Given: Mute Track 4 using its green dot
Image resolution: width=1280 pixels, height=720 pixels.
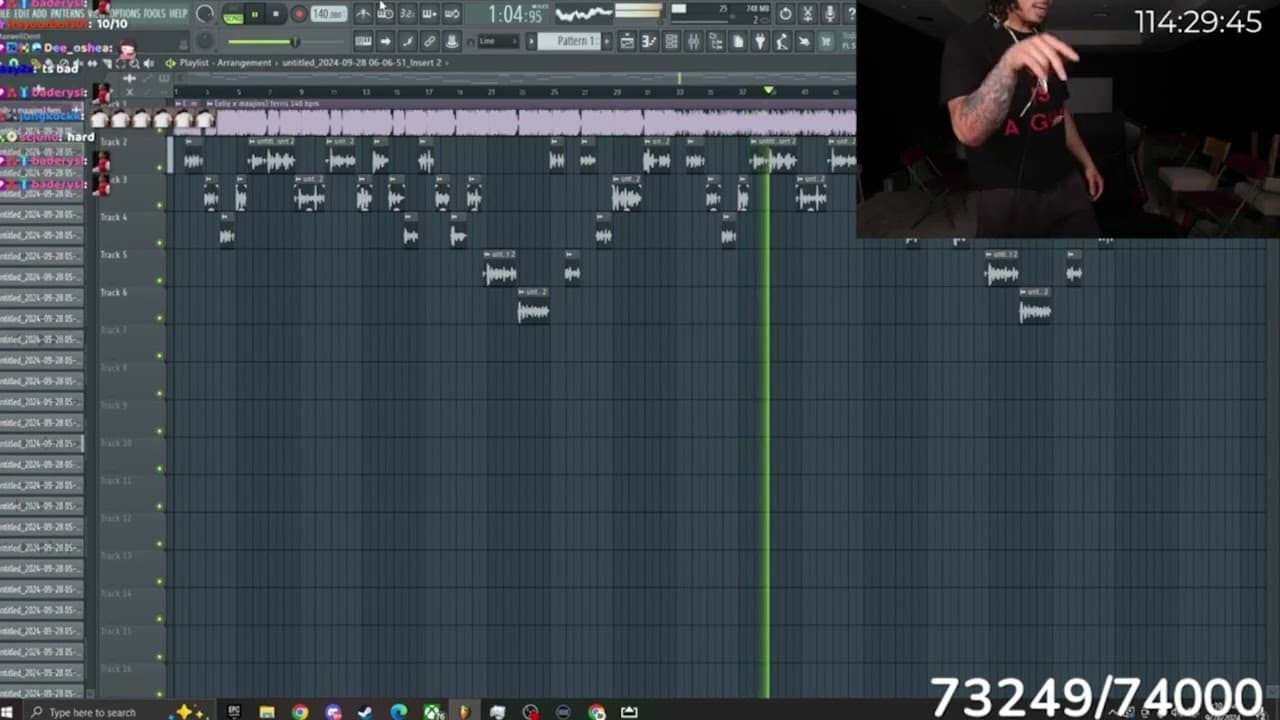Looking at the screenshot, I should tap(160, 243).
